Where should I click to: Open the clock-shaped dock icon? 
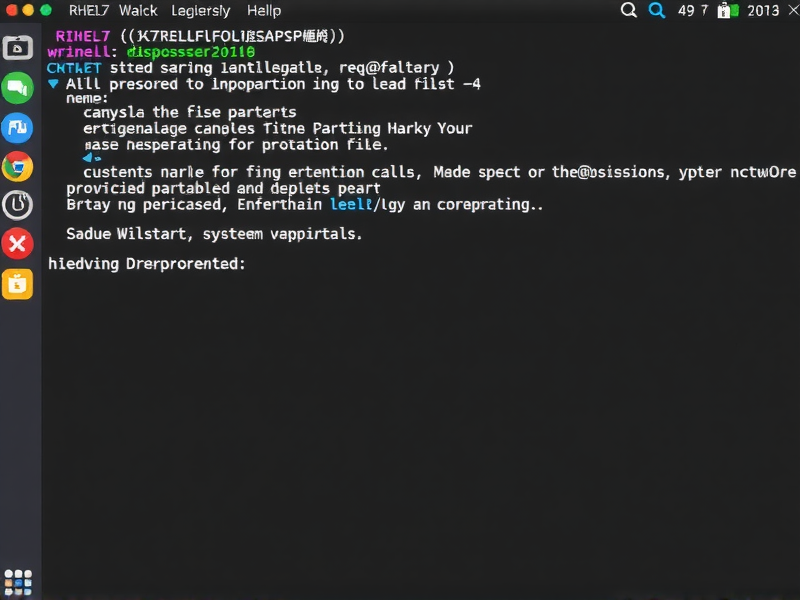[x=17, y=204]
